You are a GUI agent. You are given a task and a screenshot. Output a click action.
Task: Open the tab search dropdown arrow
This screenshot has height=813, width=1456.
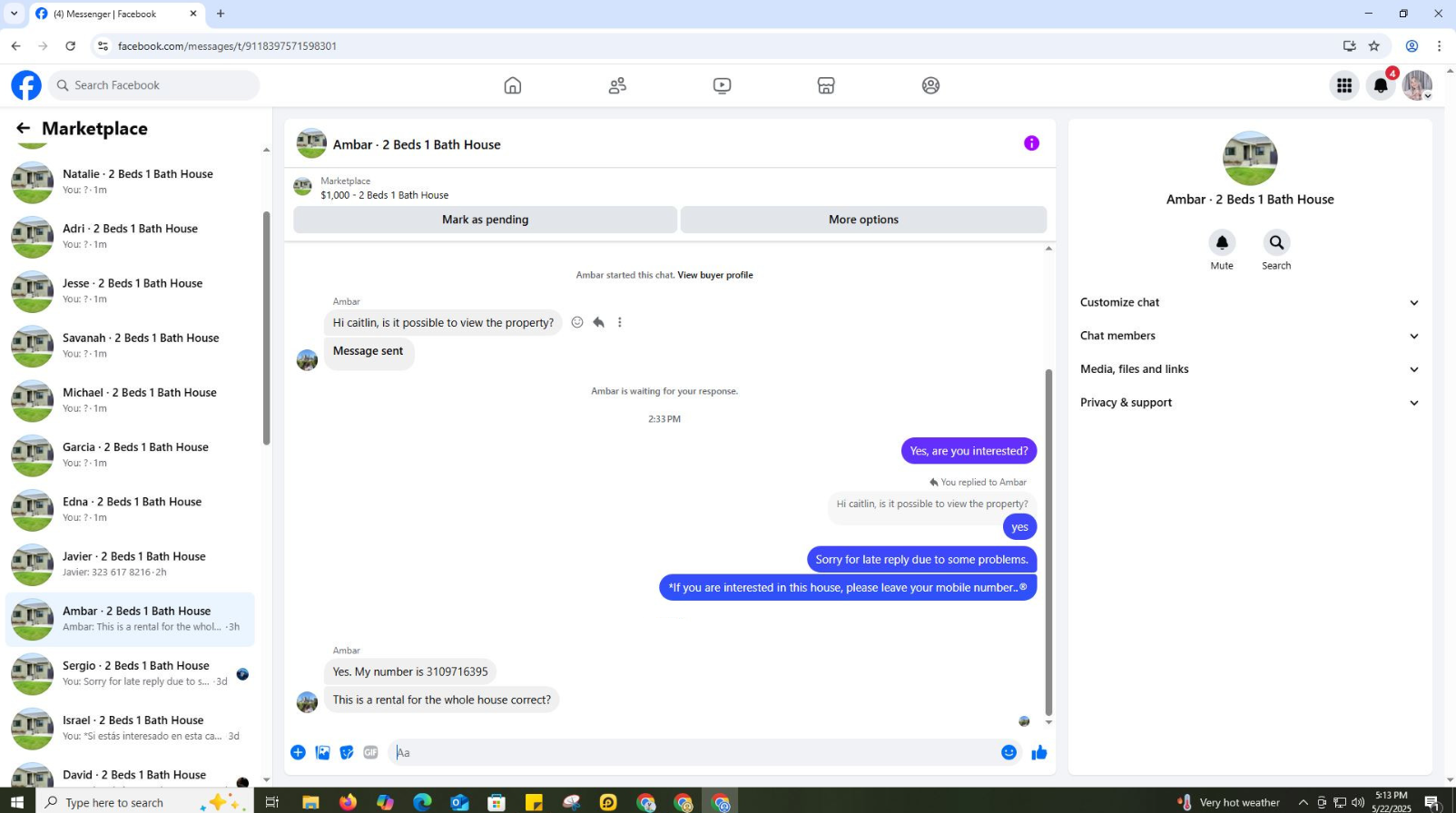14,14
